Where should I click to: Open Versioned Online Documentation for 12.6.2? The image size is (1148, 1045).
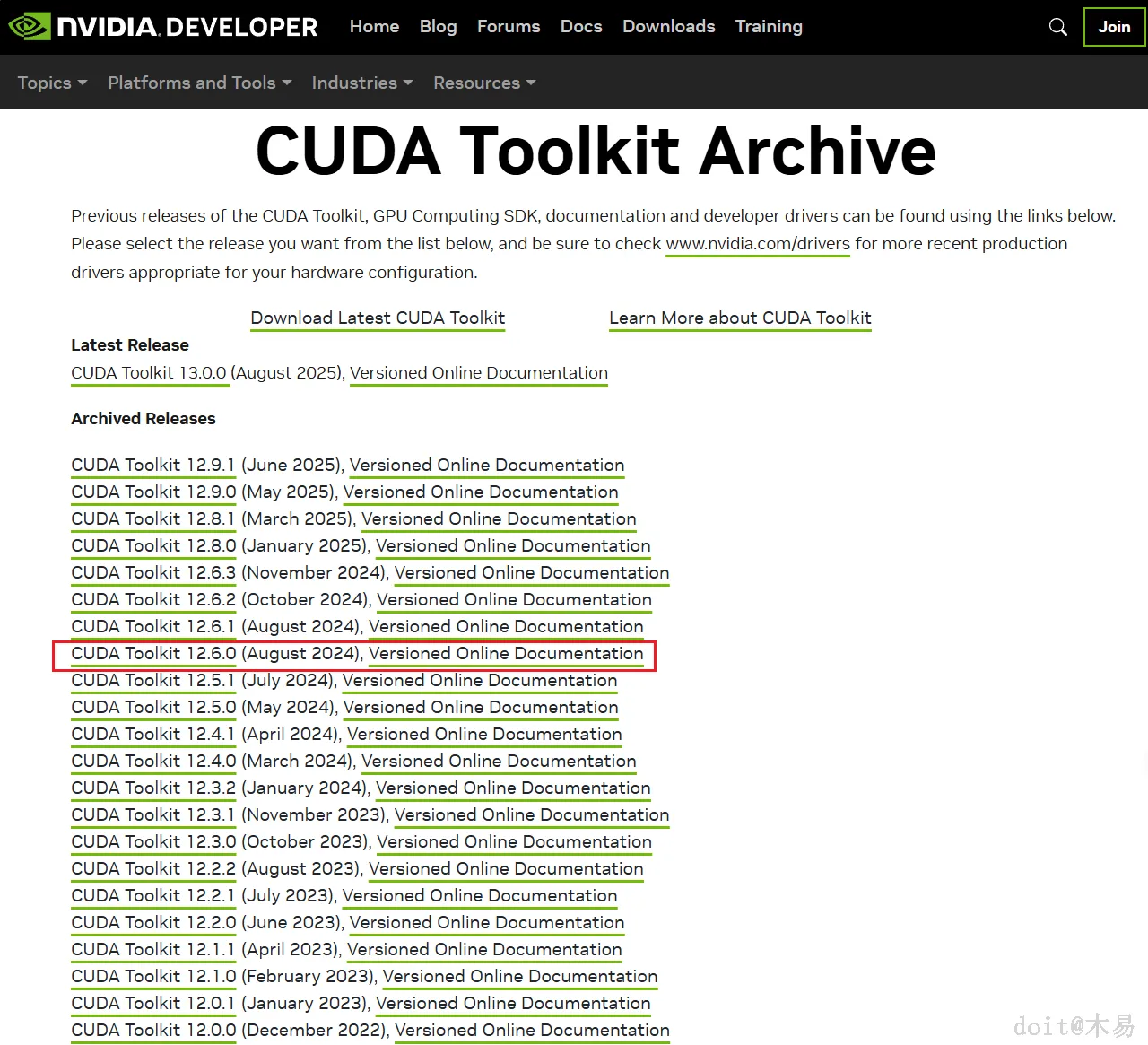(x=514, y=600)
